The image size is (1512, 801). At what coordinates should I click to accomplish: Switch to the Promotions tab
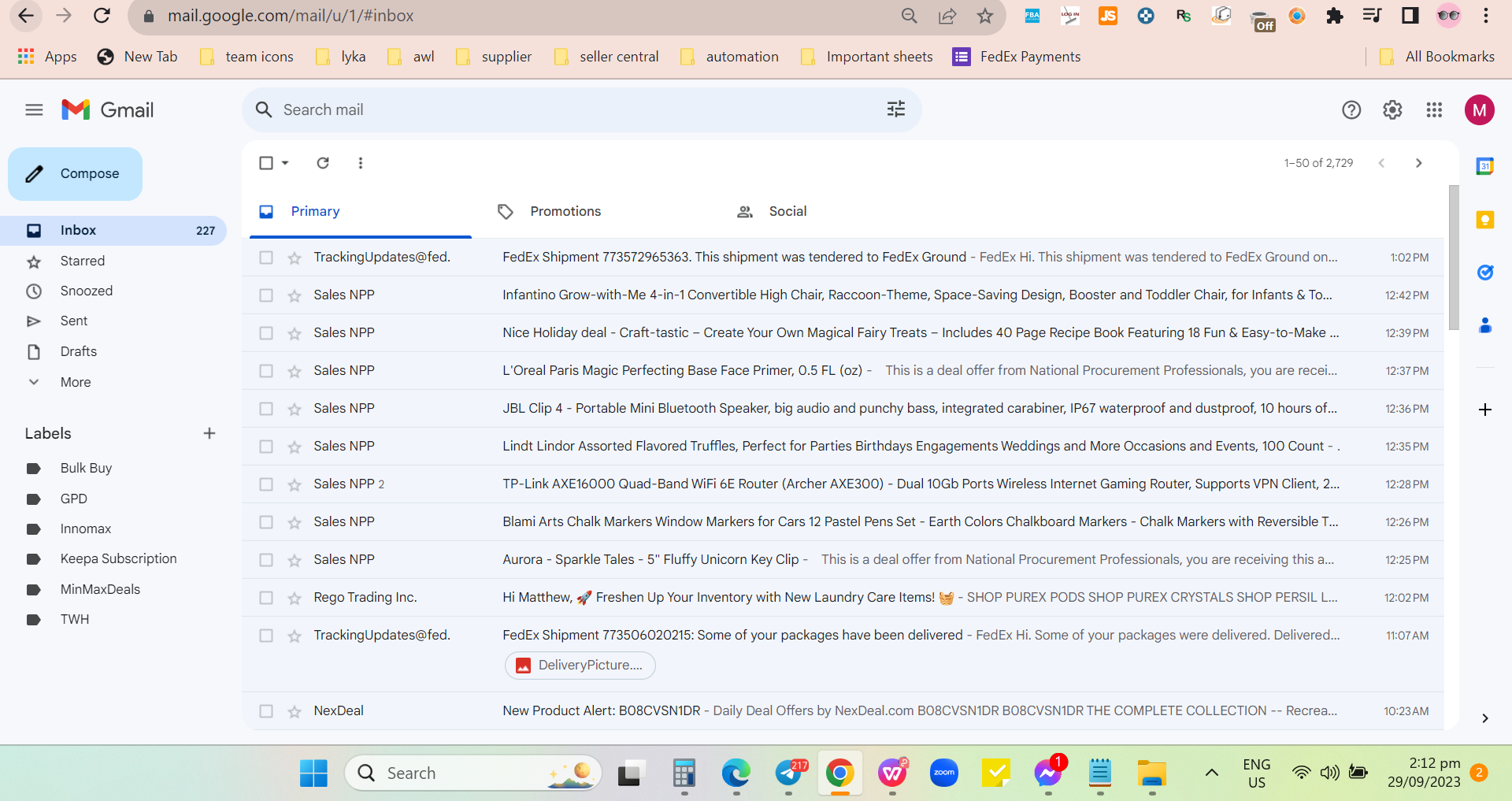598,211
